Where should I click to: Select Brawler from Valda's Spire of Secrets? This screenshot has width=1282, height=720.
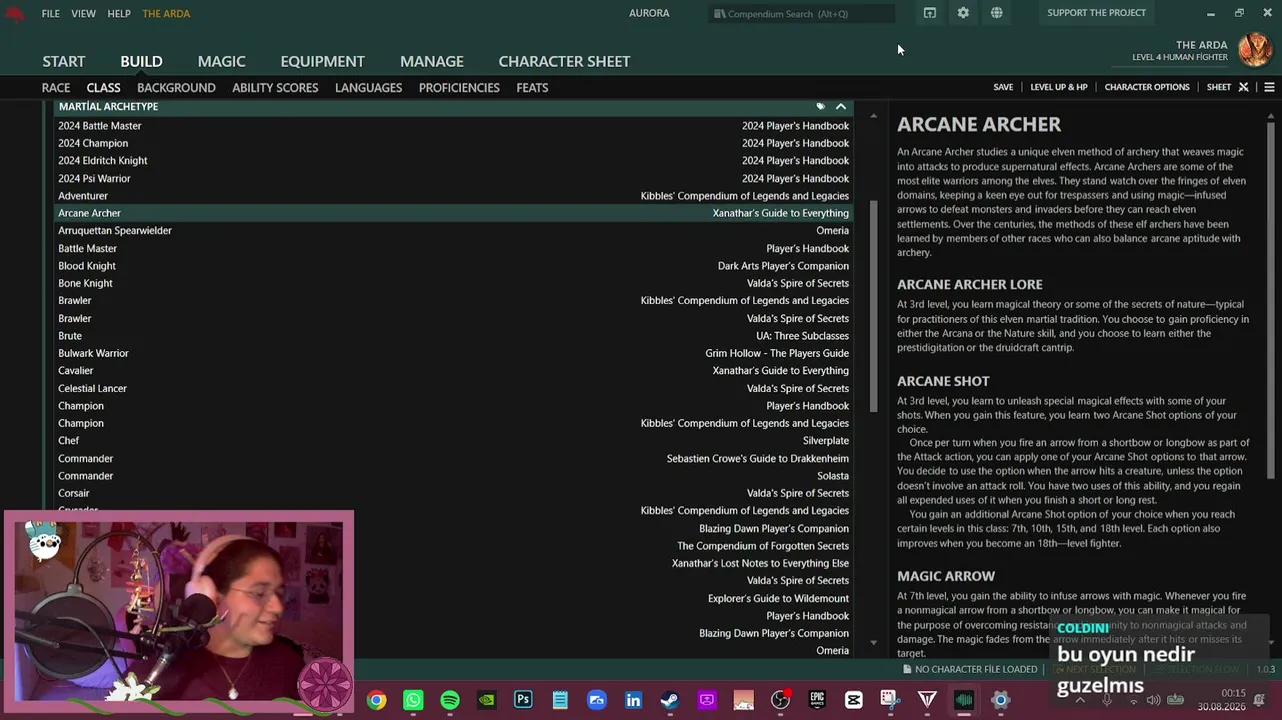[x=453, y=318]
